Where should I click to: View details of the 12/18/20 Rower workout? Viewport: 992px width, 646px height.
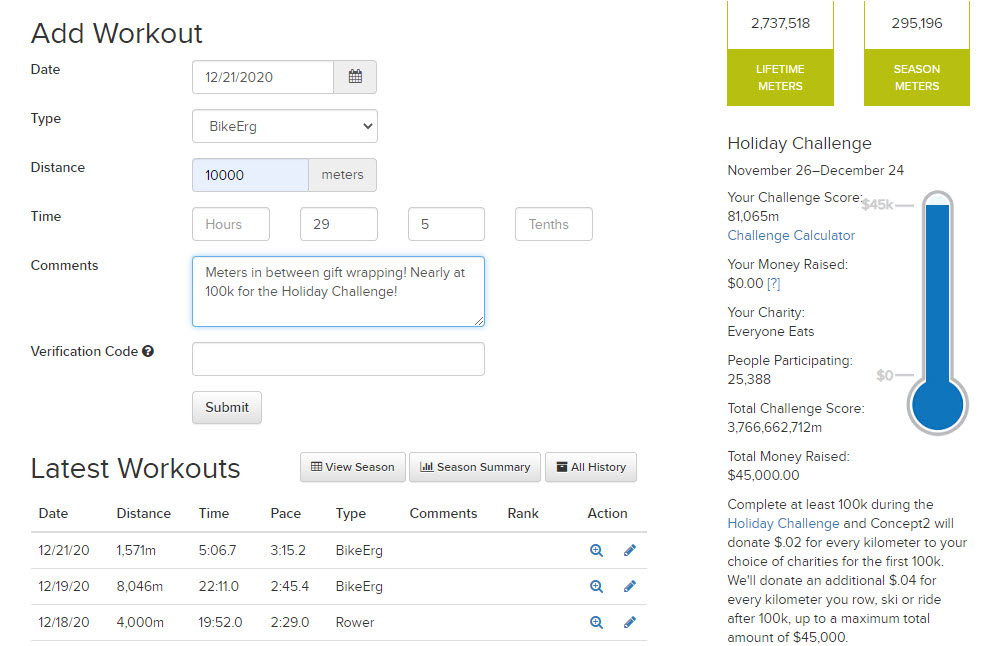(596, 622)
